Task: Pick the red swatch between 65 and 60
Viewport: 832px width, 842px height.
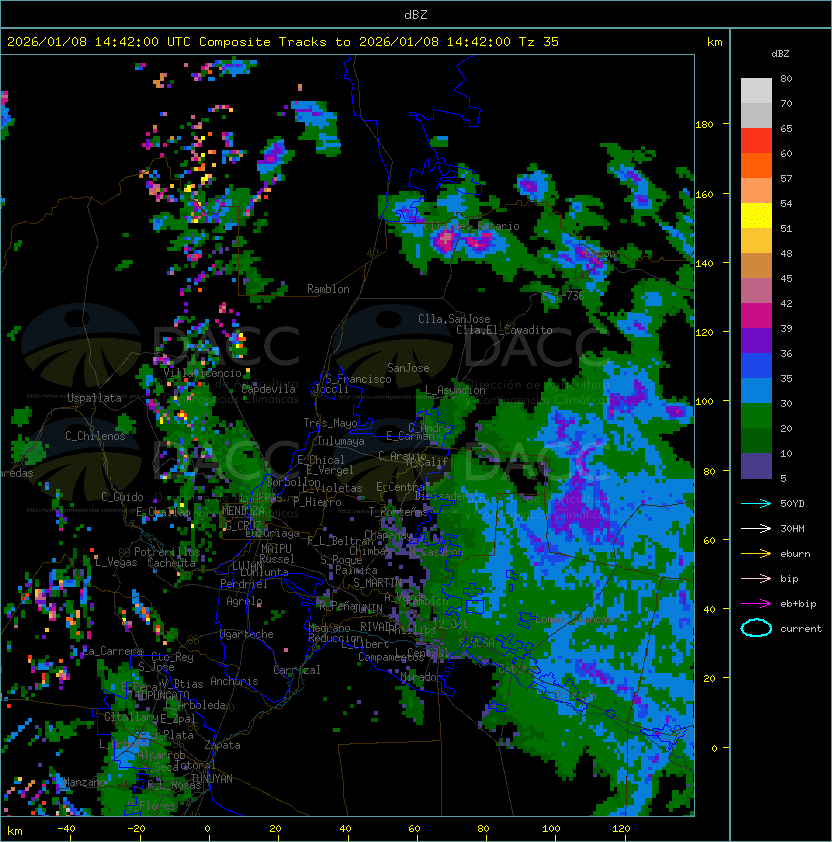Action: [x=756, y=141]
